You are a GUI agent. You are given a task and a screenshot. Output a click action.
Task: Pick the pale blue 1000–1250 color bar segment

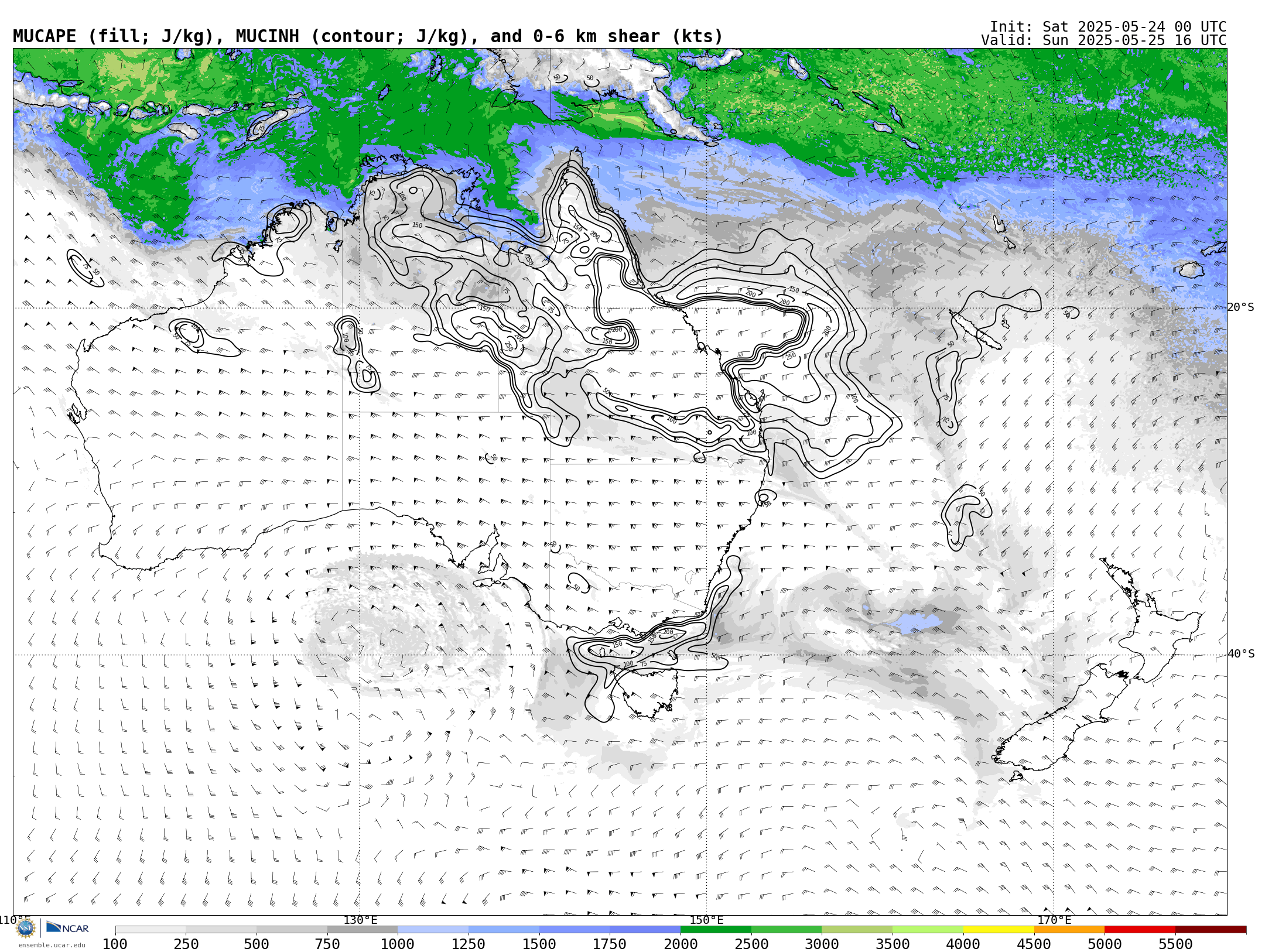[x=433, y=930]
